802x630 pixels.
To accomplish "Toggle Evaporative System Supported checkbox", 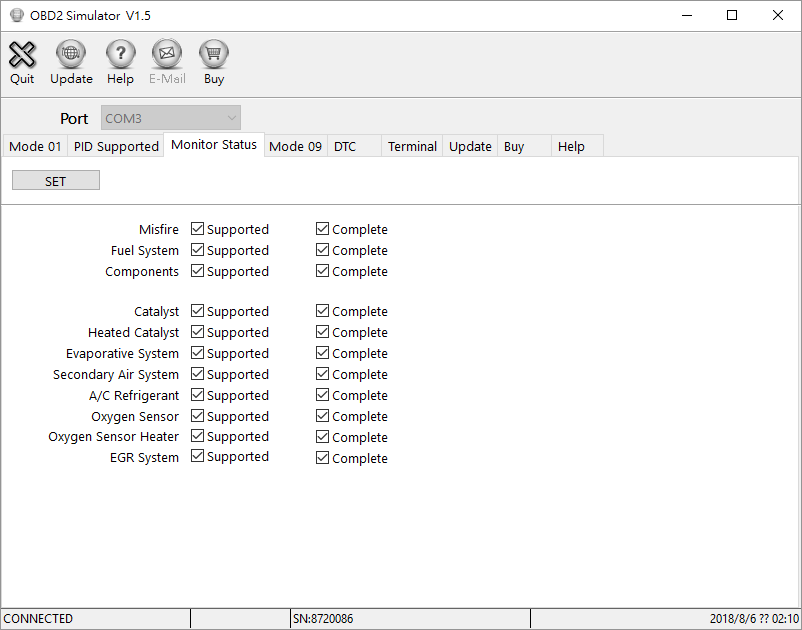I will coord(198,353).
